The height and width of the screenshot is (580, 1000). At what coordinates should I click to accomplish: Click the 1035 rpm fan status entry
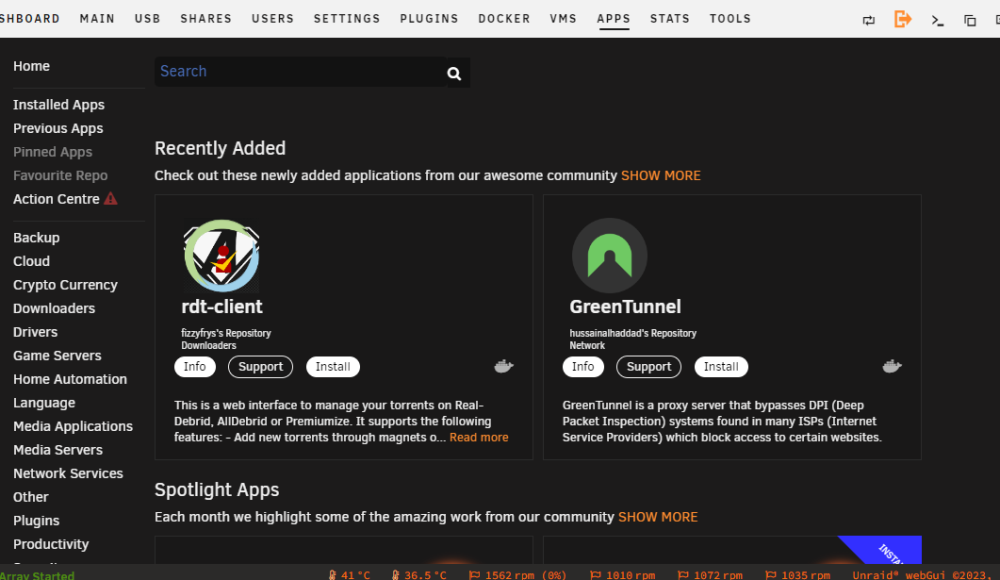(797, 575)
